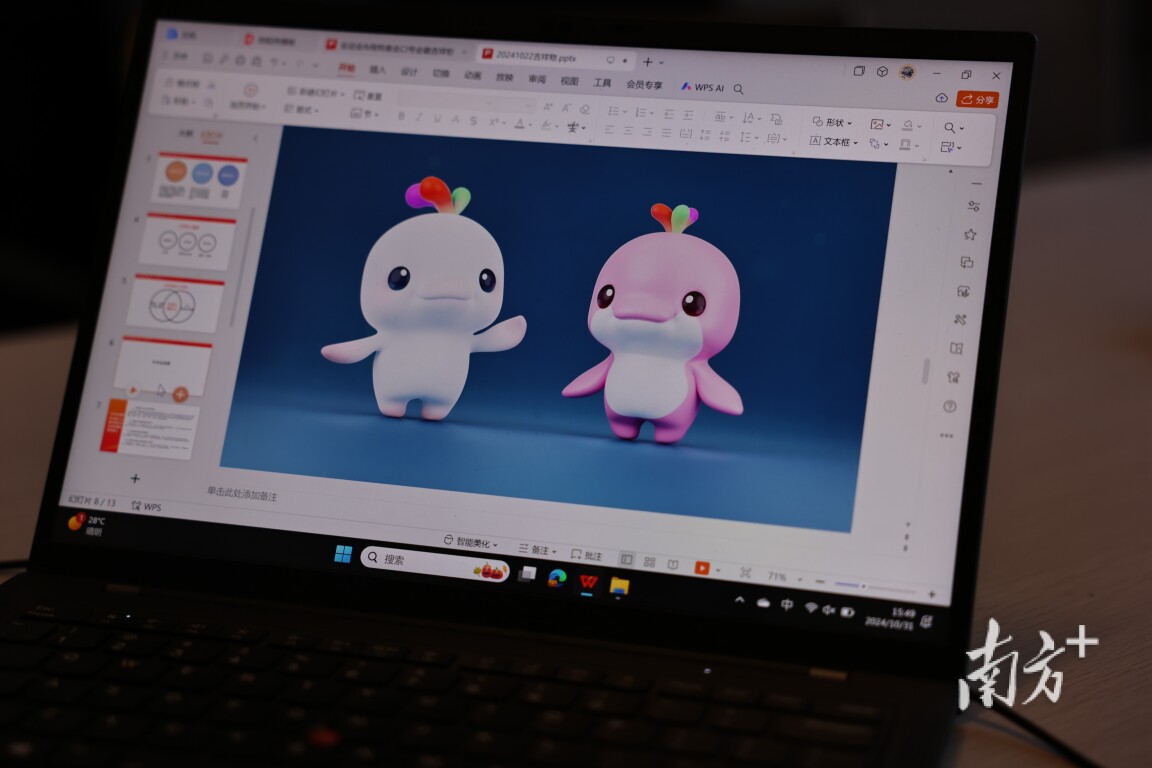Open Microsoft Edge from the taskbar

coord(557,578)
